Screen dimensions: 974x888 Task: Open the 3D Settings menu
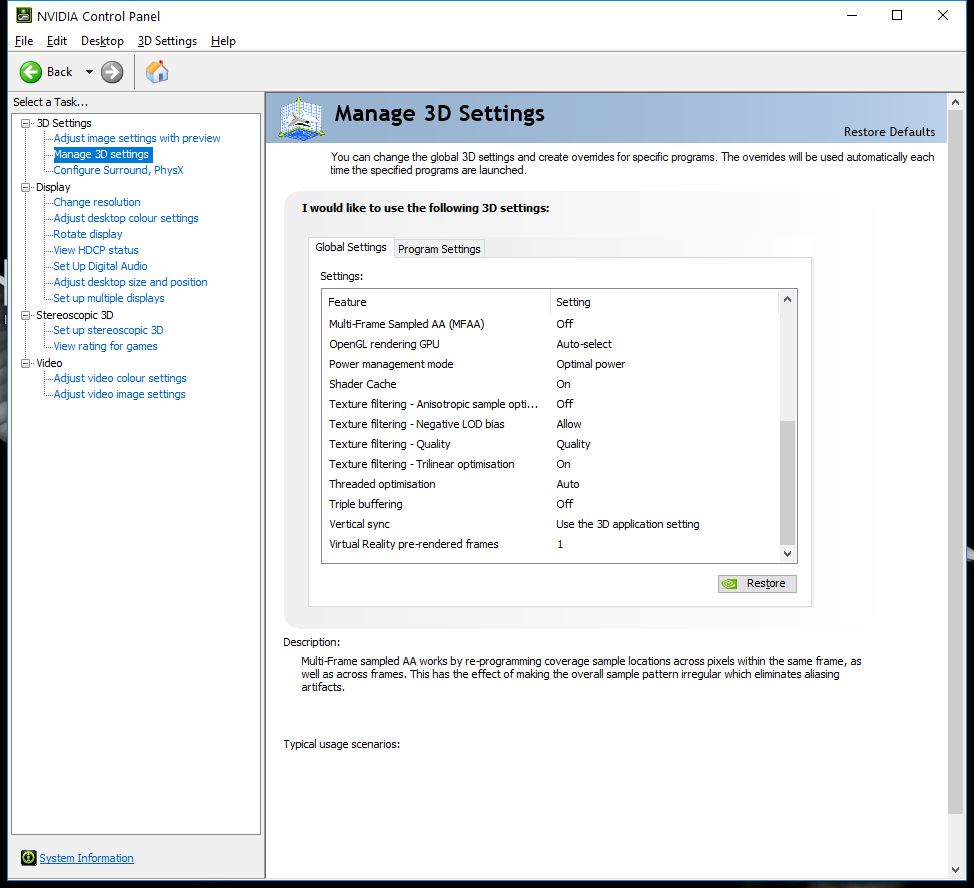(167, 41)
